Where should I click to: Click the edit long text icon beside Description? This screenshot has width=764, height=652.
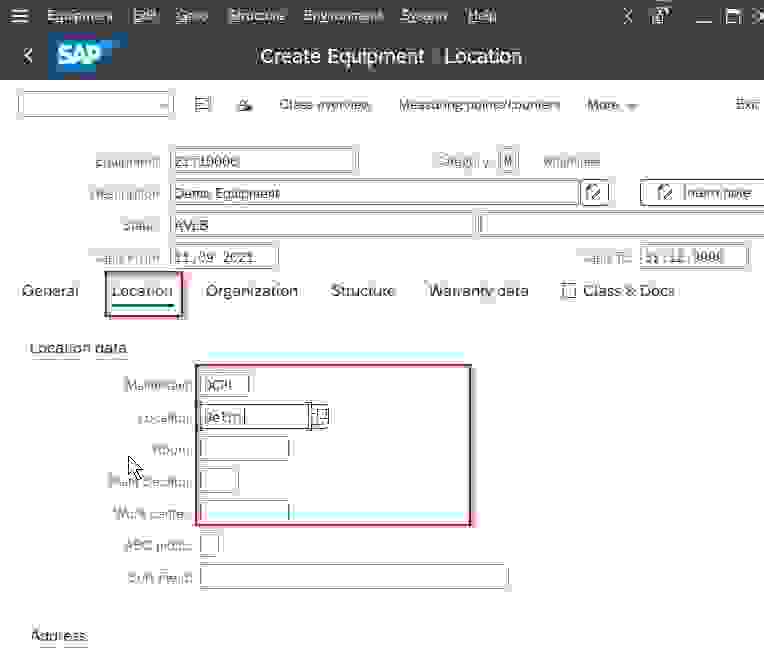(x=593, y=192)
